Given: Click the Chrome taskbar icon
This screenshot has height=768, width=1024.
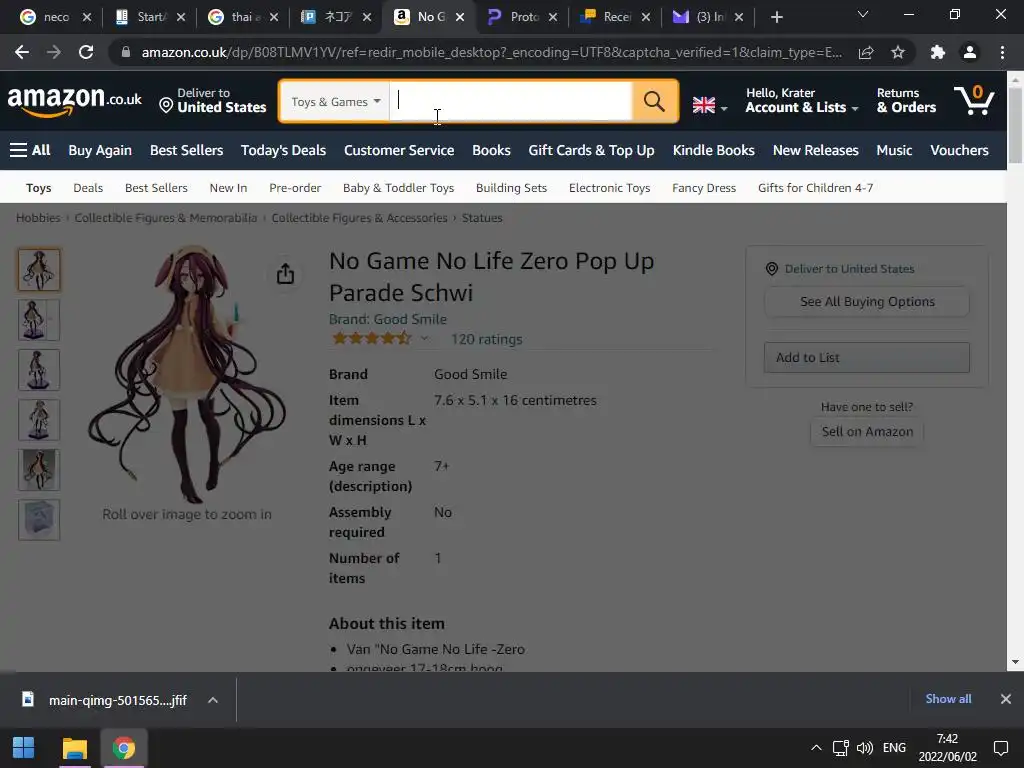Looking at the screenshot, I should pyautogui.click(x=123, y=748).
